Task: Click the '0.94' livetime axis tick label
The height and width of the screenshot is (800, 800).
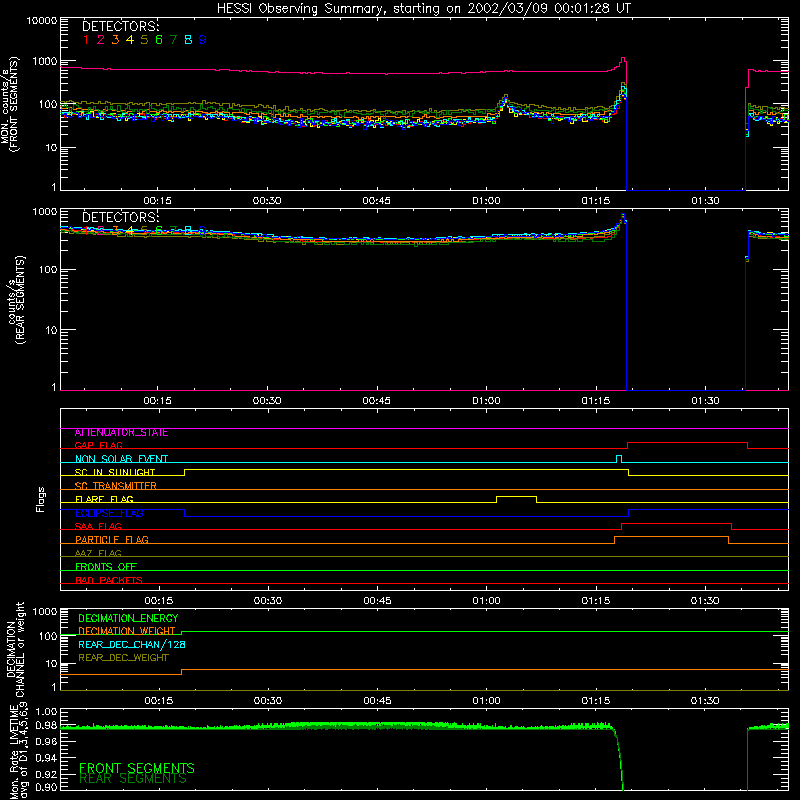Action: 46,758
